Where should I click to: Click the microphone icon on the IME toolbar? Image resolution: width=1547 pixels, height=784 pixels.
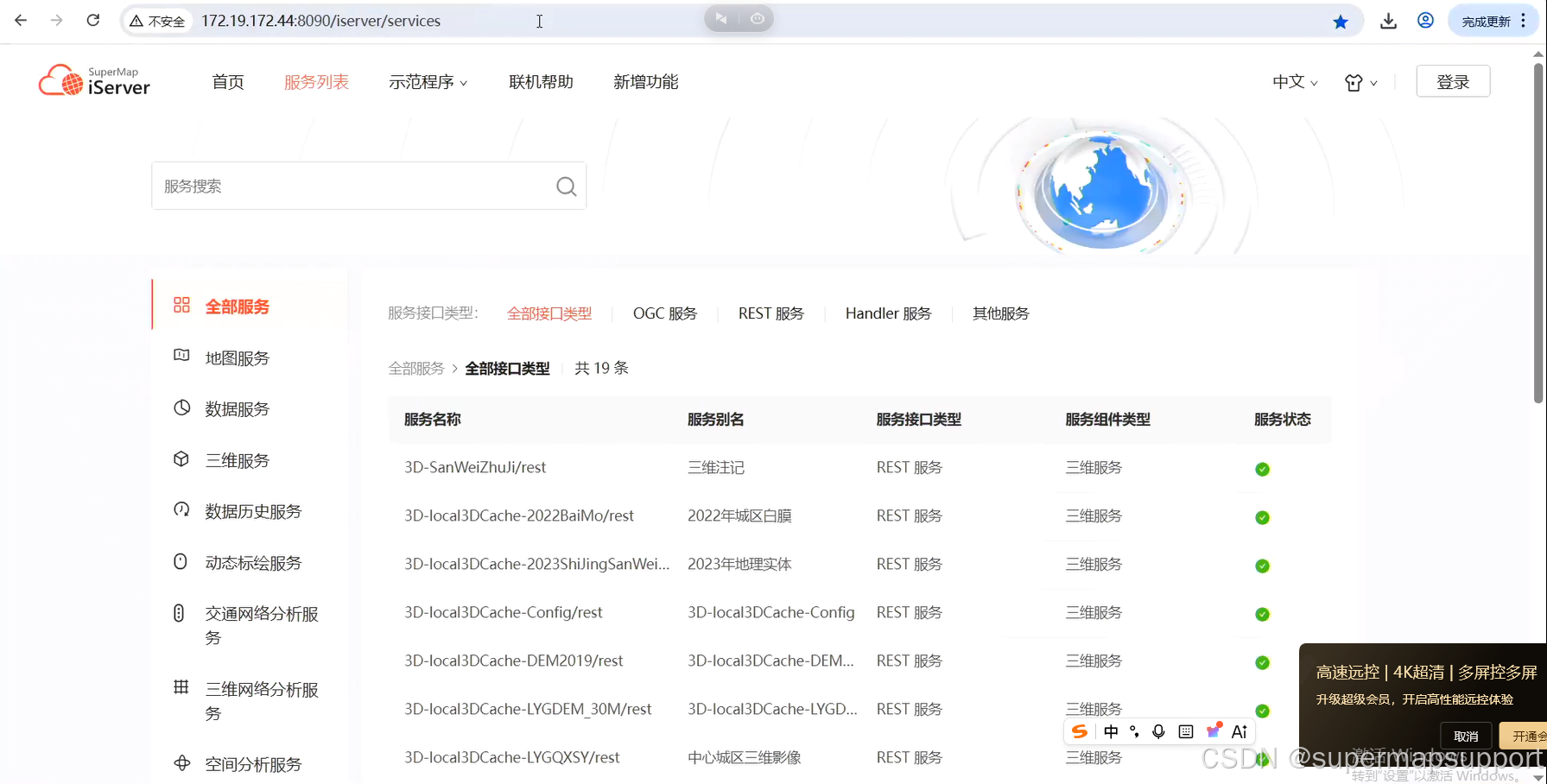(x=1159, y=731)
